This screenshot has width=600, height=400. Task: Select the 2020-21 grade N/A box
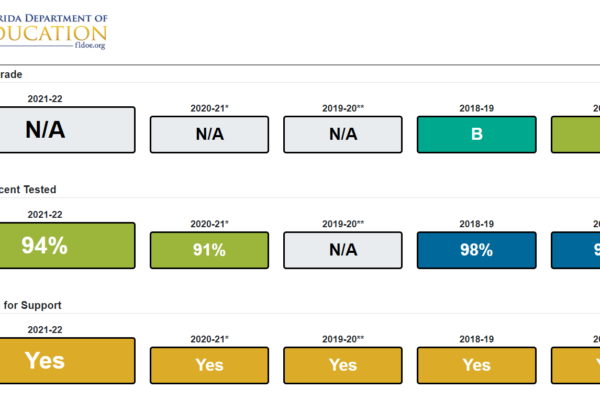click(x=209, y=134)
